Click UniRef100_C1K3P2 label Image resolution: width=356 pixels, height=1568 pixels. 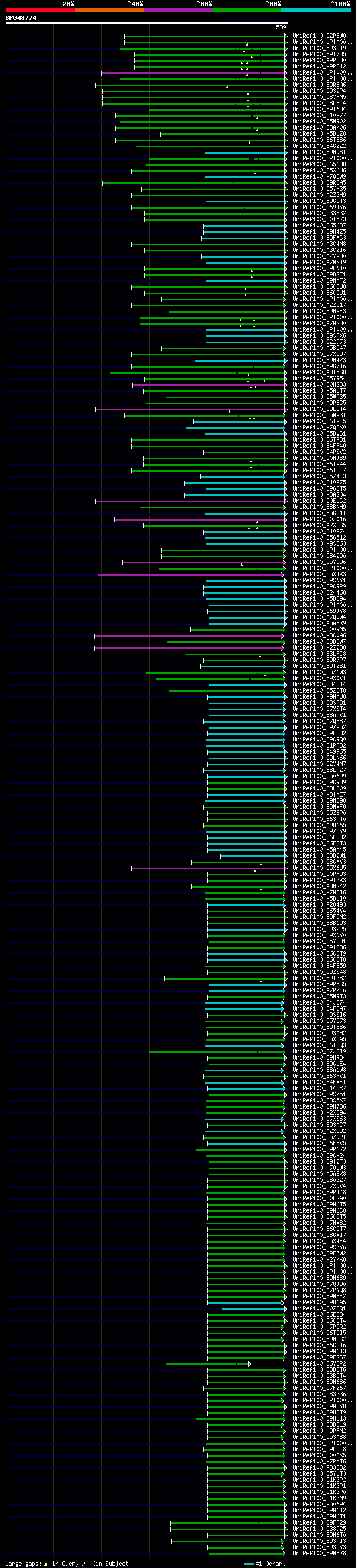(319, 1480)
